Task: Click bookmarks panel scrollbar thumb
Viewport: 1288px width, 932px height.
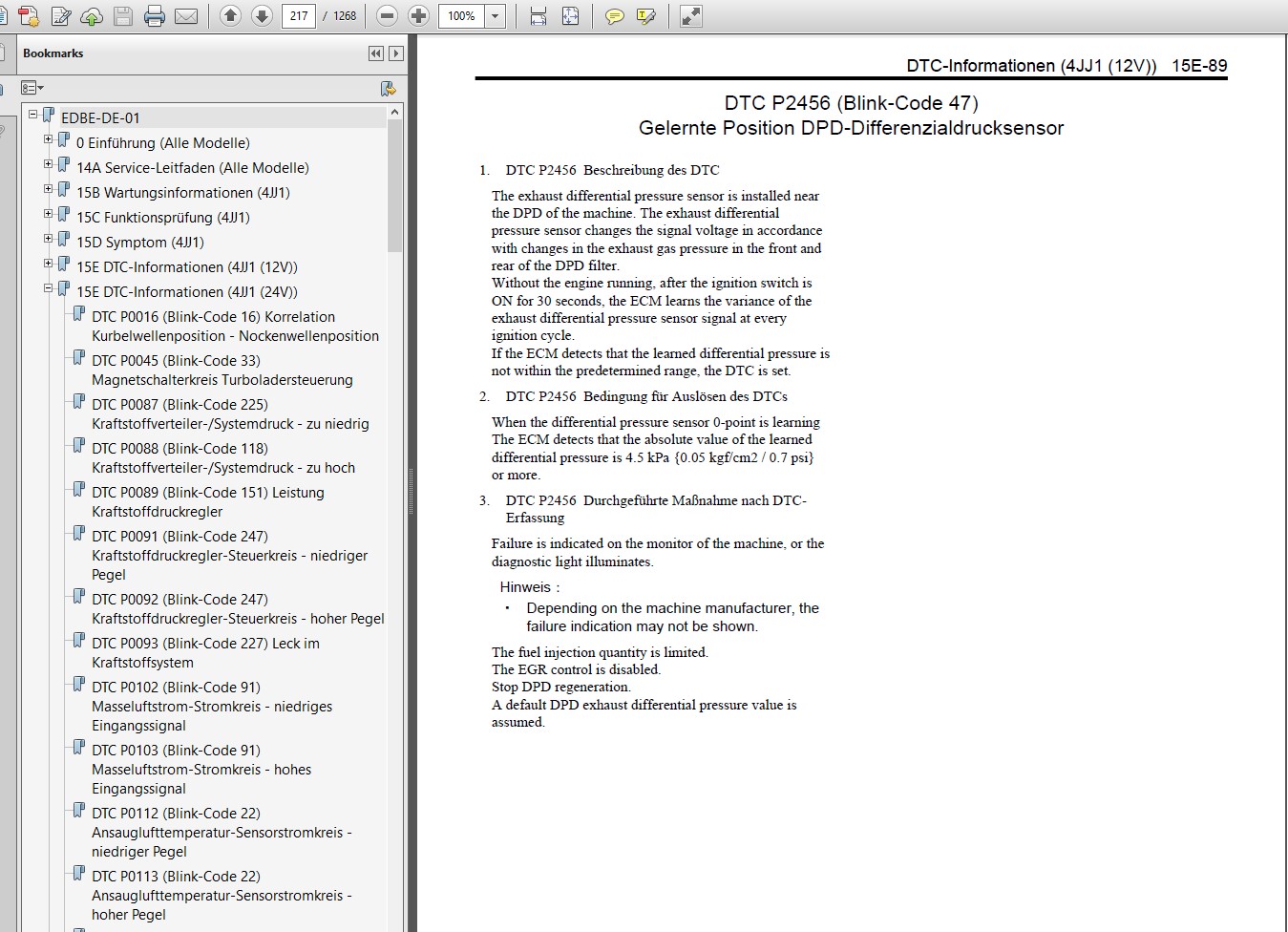Action: tap(395, 186)
